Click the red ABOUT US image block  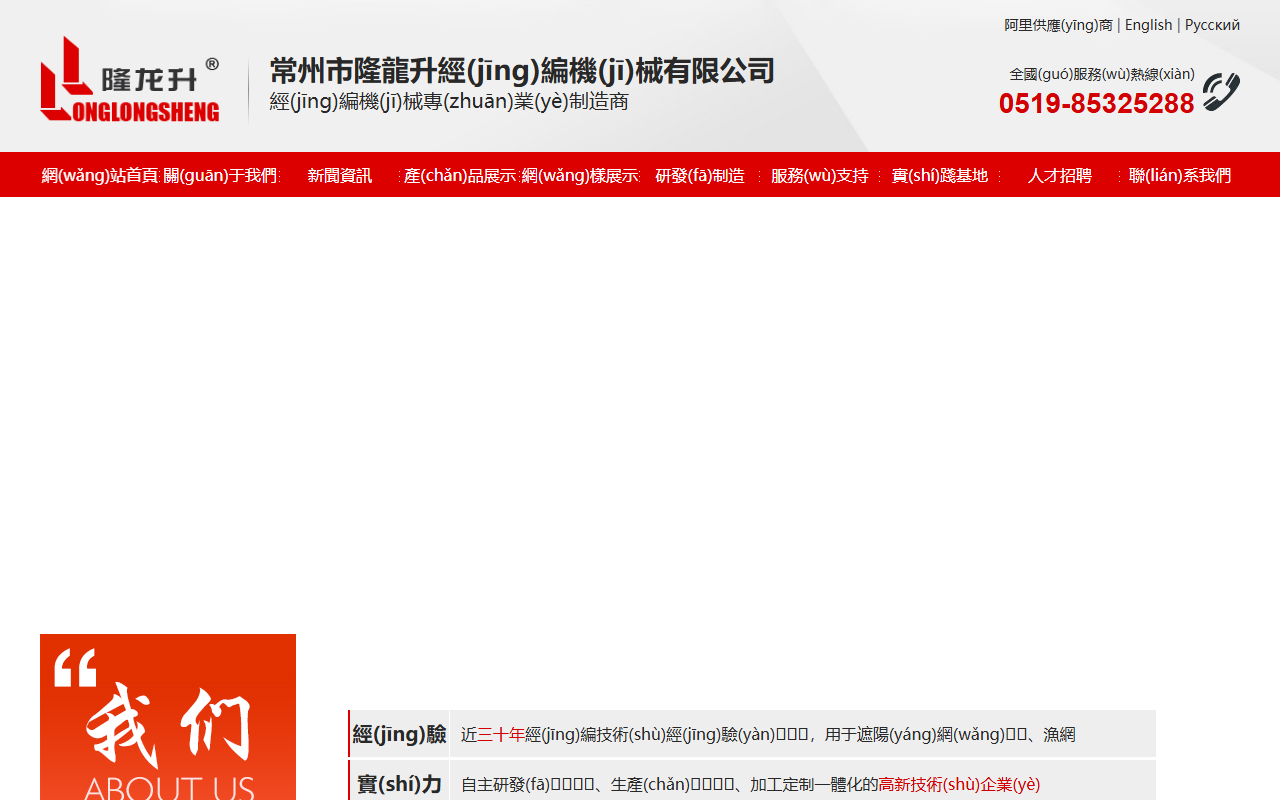tap(168, 717)
